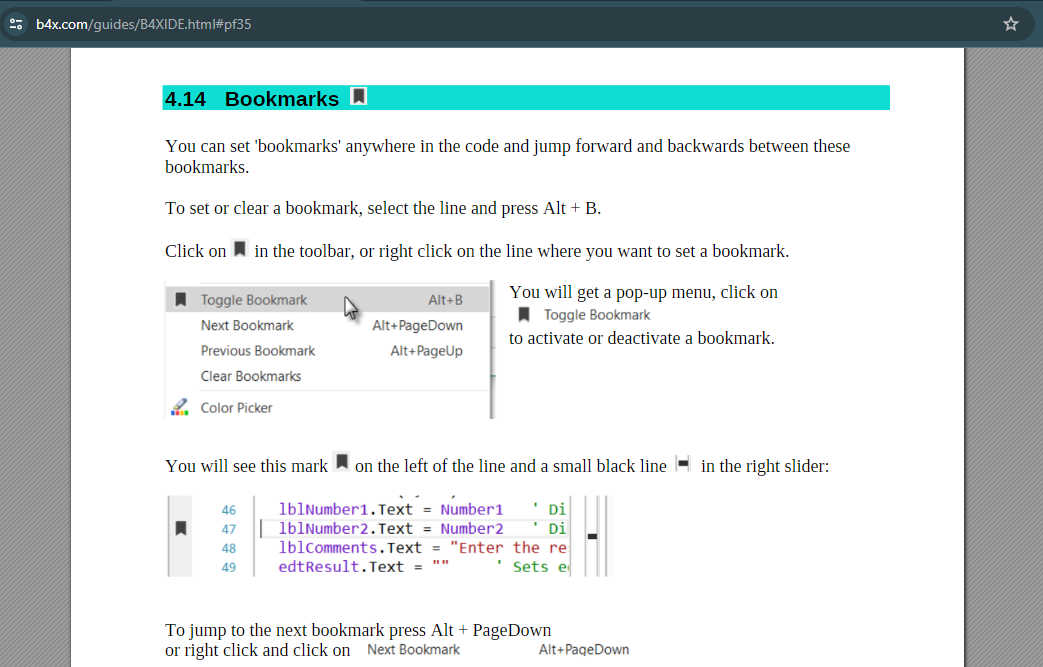The width and height of the screenshot is (1043, 667).
Task: Click bookmark icon left of menu's Toggle Bookmark
Action: pyautogui.click(x=180, y=300)
